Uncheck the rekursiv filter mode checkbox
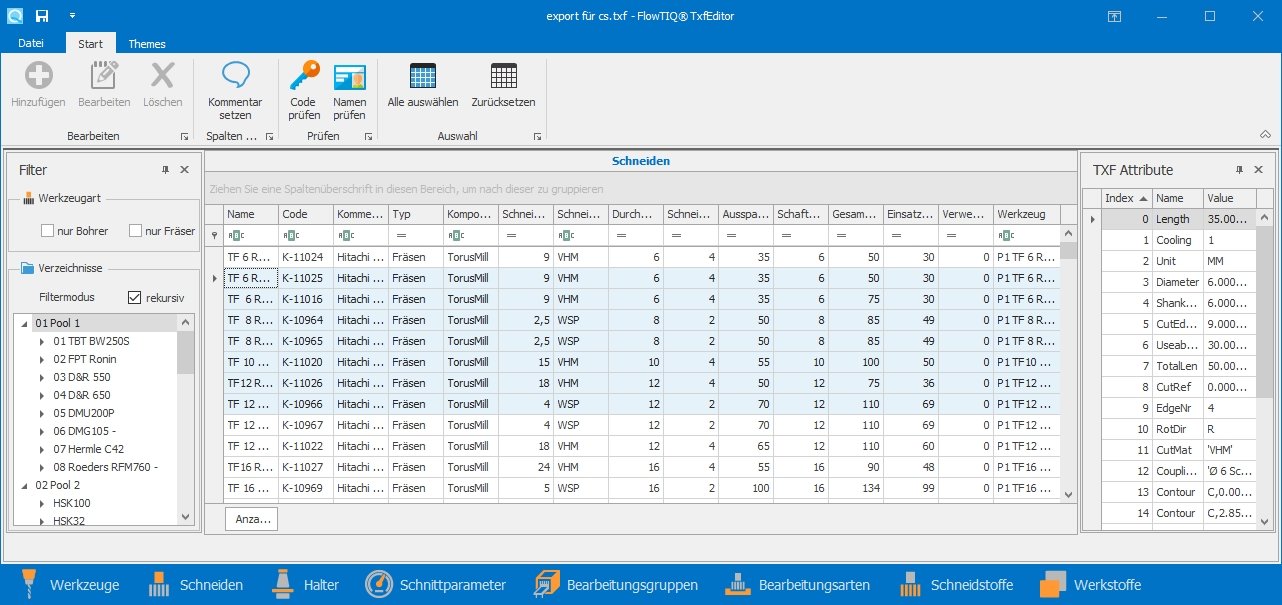The height and width of the screenshot is (605, 1282). pyautogui.click(x=135, y=297)
